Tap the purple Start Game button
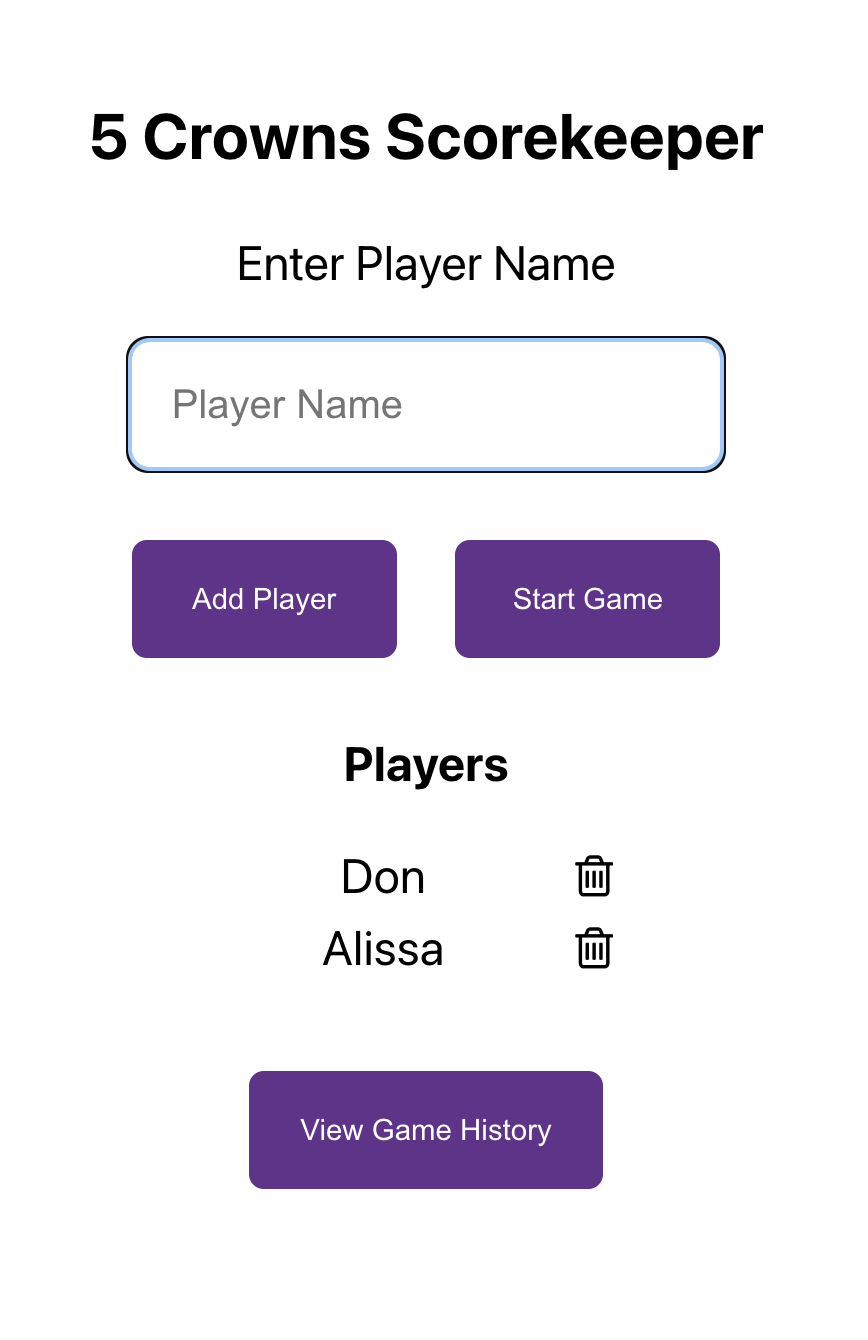Screen dimensions: 868x1340 coord(587,599)
